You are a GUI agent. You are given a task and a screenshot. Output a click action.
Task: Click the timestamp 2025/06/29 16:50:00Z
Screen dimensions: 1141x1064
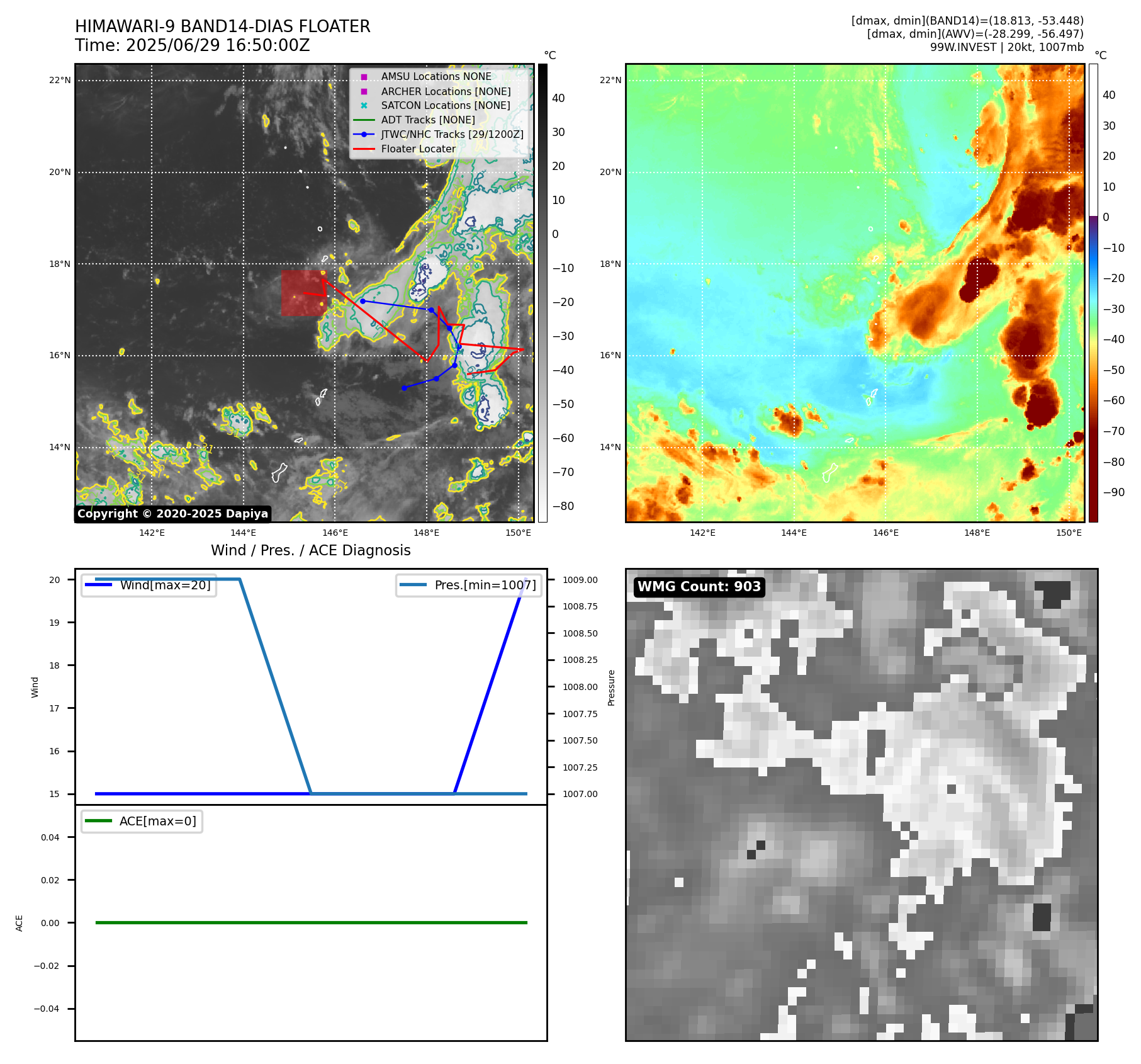(218, 45)
